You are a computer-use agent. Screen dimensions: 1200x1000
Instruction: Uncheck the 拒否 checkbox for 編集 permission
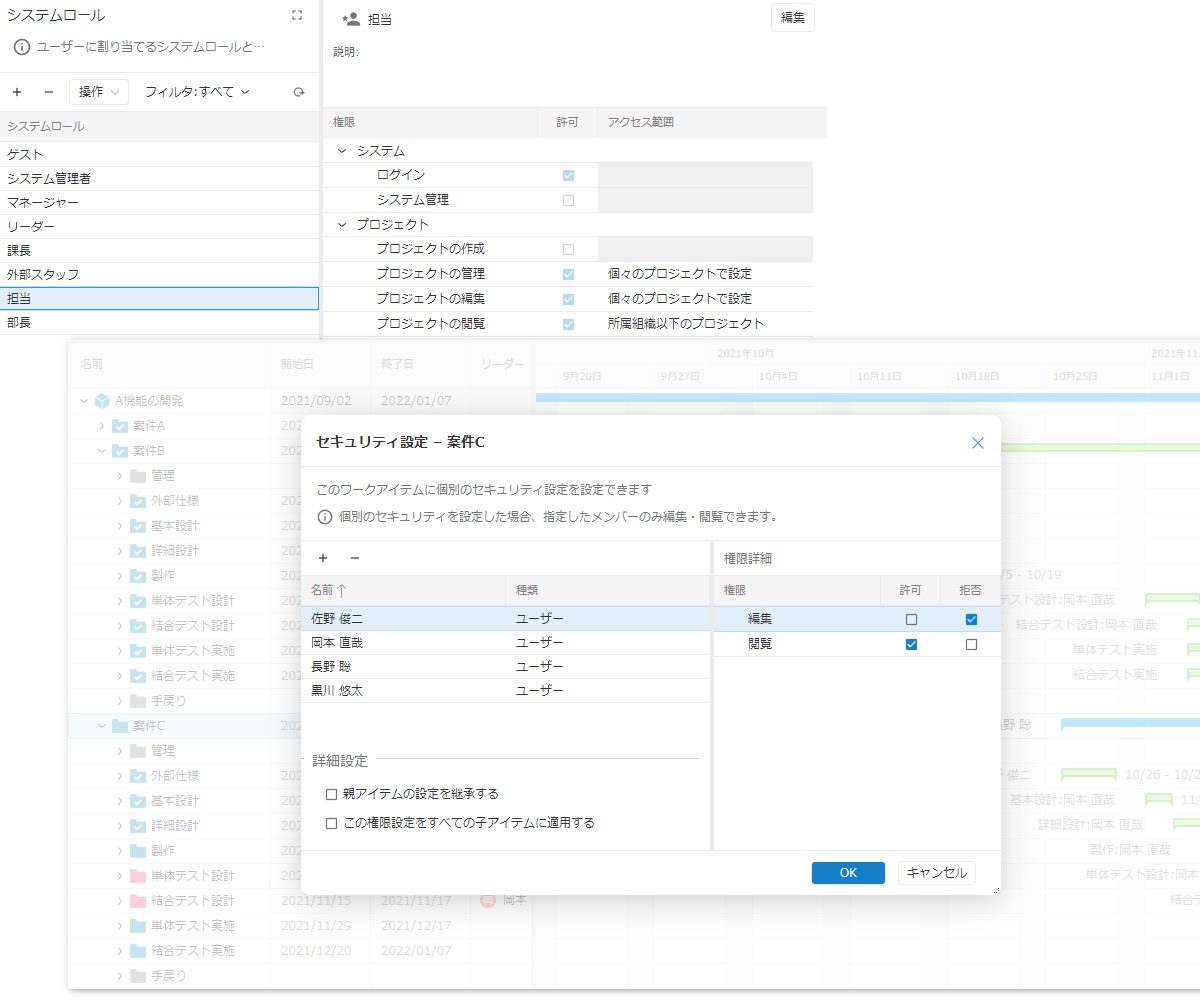pos(971,620)
